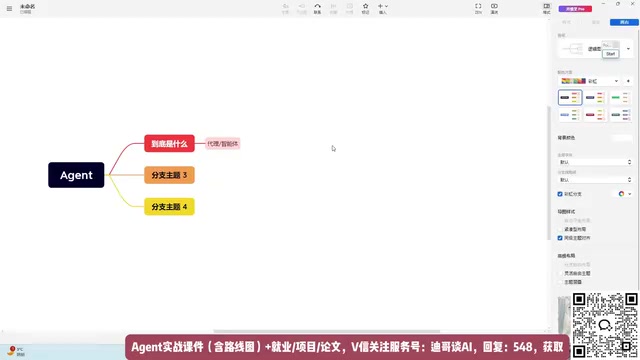Screen dimensions: 640x360
Task: Open the branch line width dropdown
Action: [x=595, y=180]
